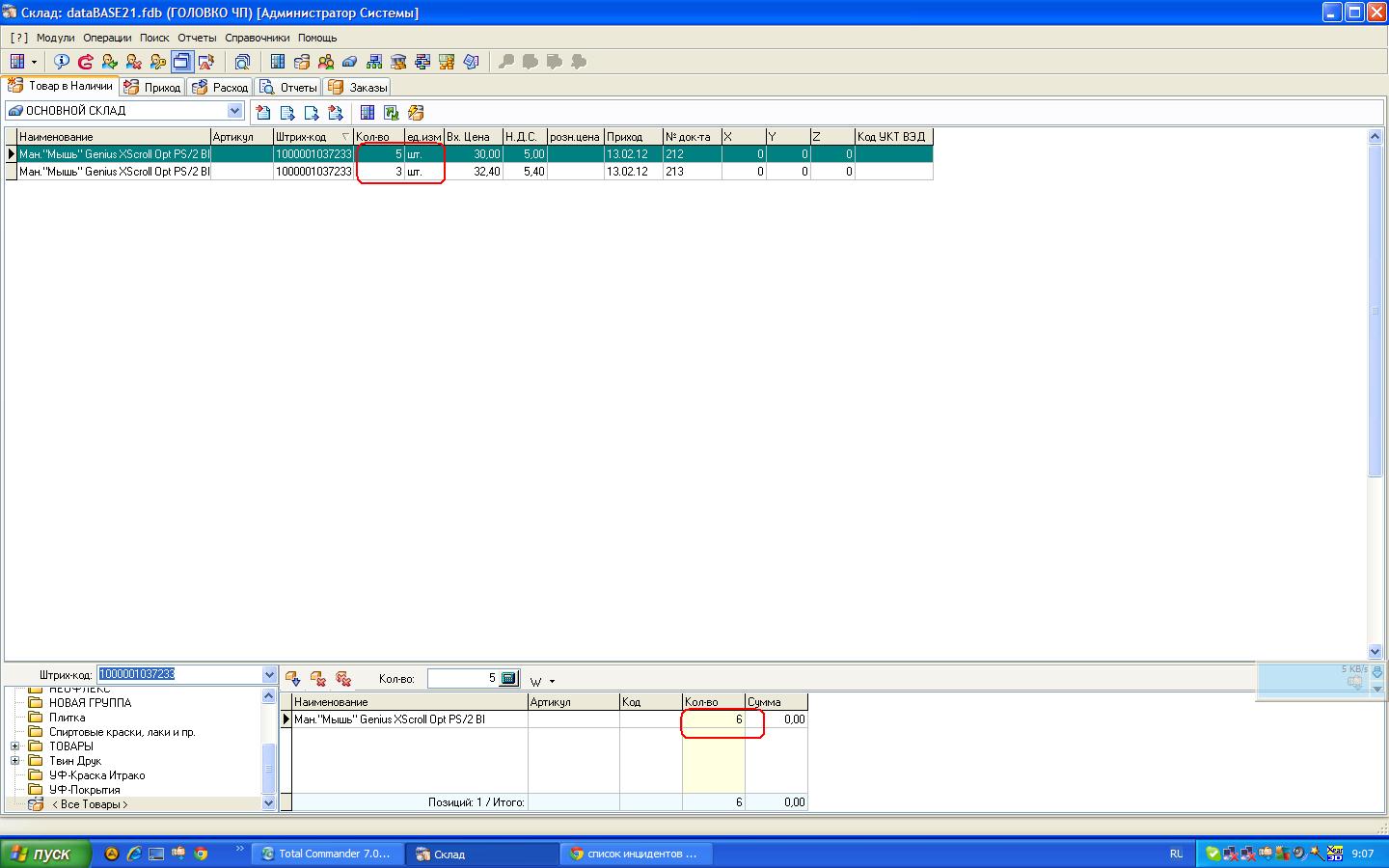Open the Справочники menu
Screen dimensions: 1389x868
tap(257, 38)
